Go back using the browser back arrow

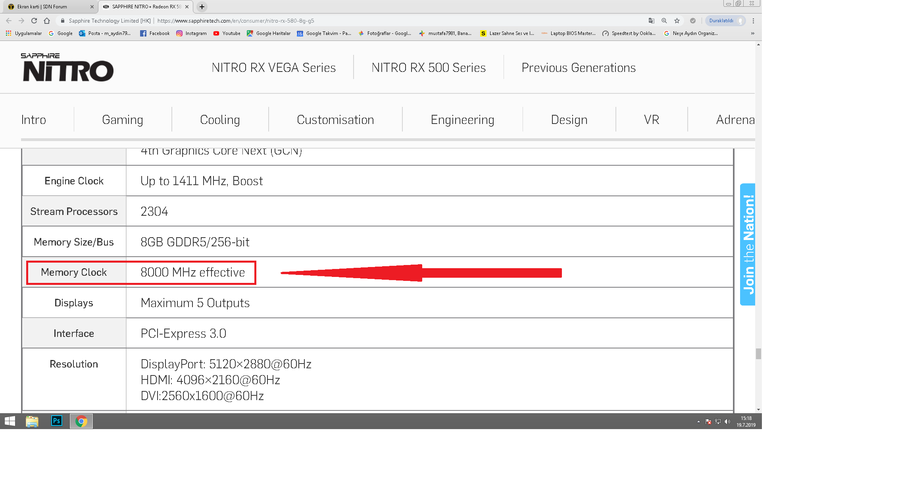click(9, 21)
